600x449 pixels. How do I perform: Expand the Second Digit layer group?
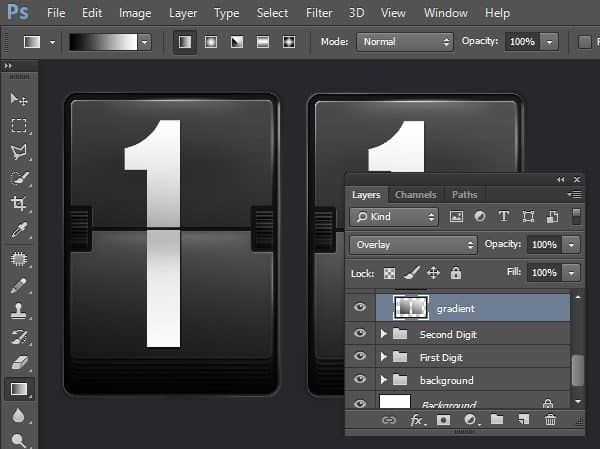coord(384,334)
